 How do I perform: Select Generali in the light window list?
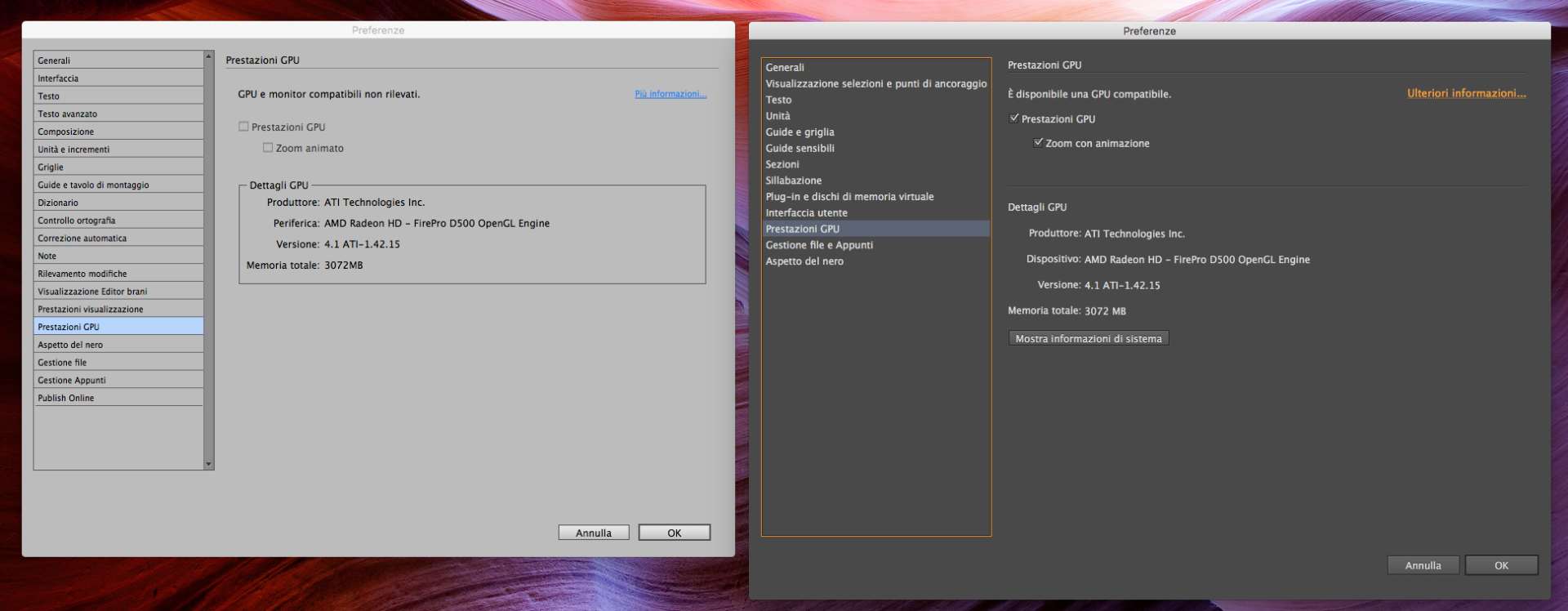[x=118, y=60]
